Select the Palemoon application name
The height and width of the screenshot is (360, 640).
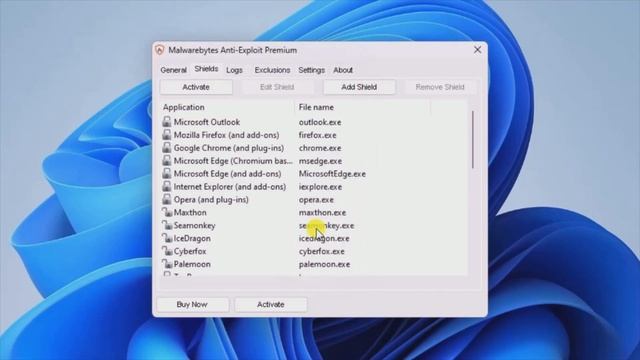(192, 264)
